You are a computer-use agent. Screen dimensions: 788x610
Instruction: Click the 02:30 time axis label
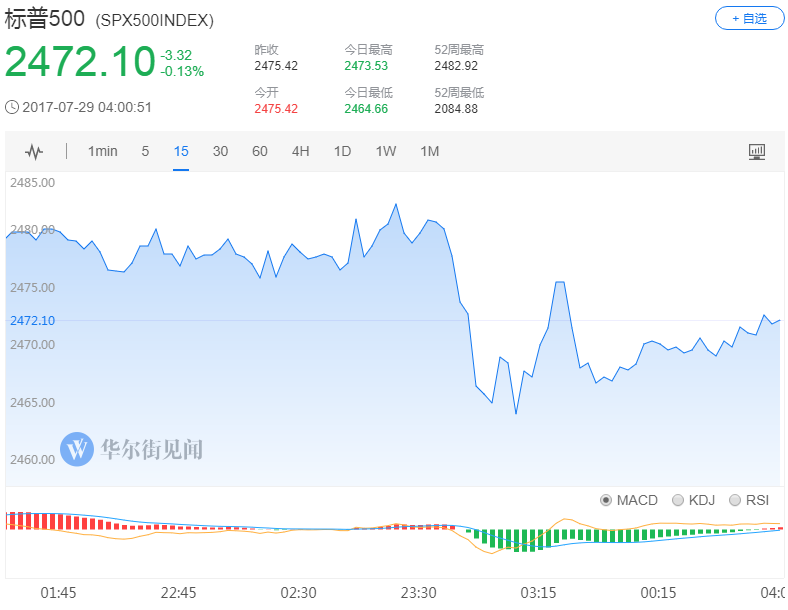299,593
